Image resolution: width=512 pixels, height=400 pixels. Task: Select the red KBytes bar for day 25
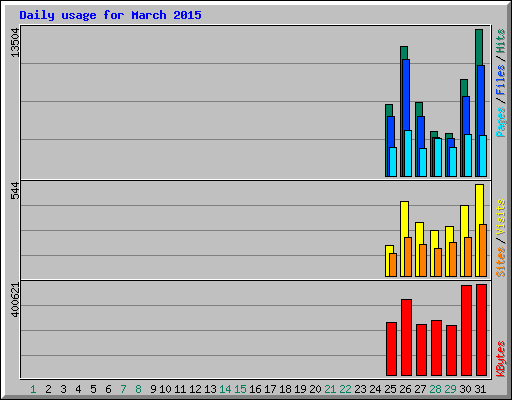pyautogui.click(x=391, y=349)
